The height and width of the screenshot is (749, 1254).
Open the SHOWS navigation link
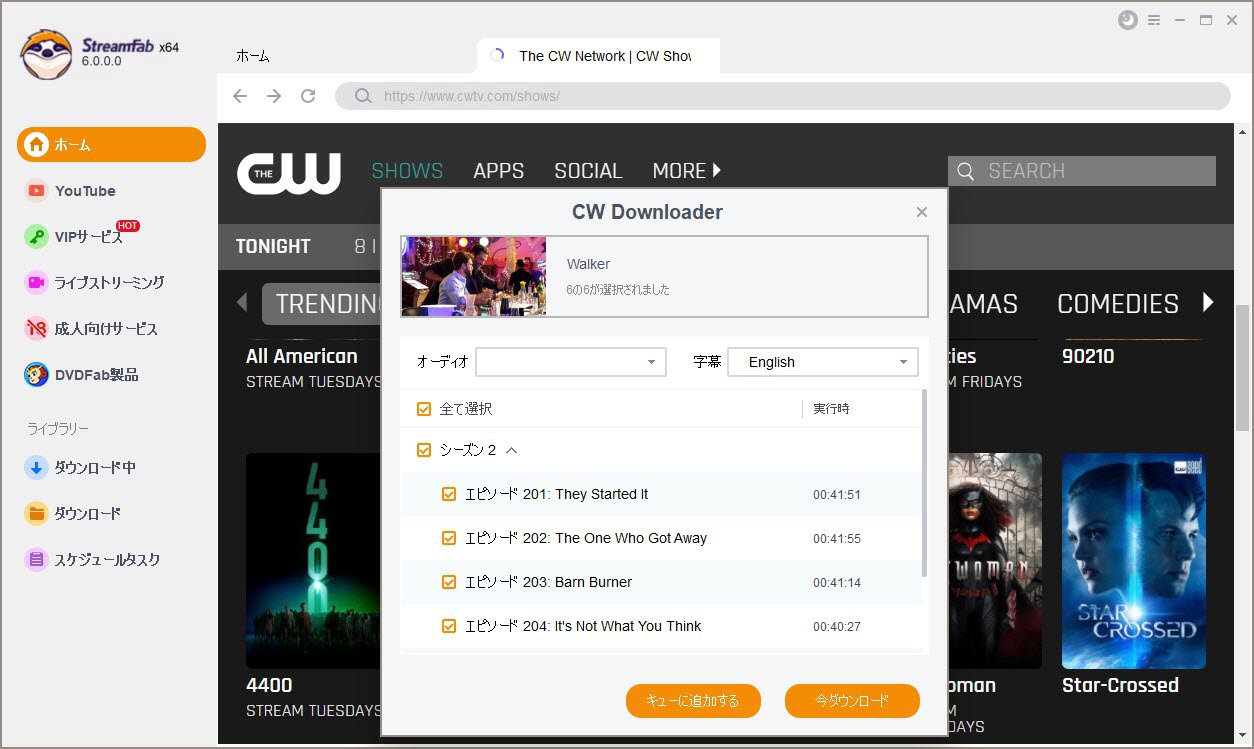(407, 171)
